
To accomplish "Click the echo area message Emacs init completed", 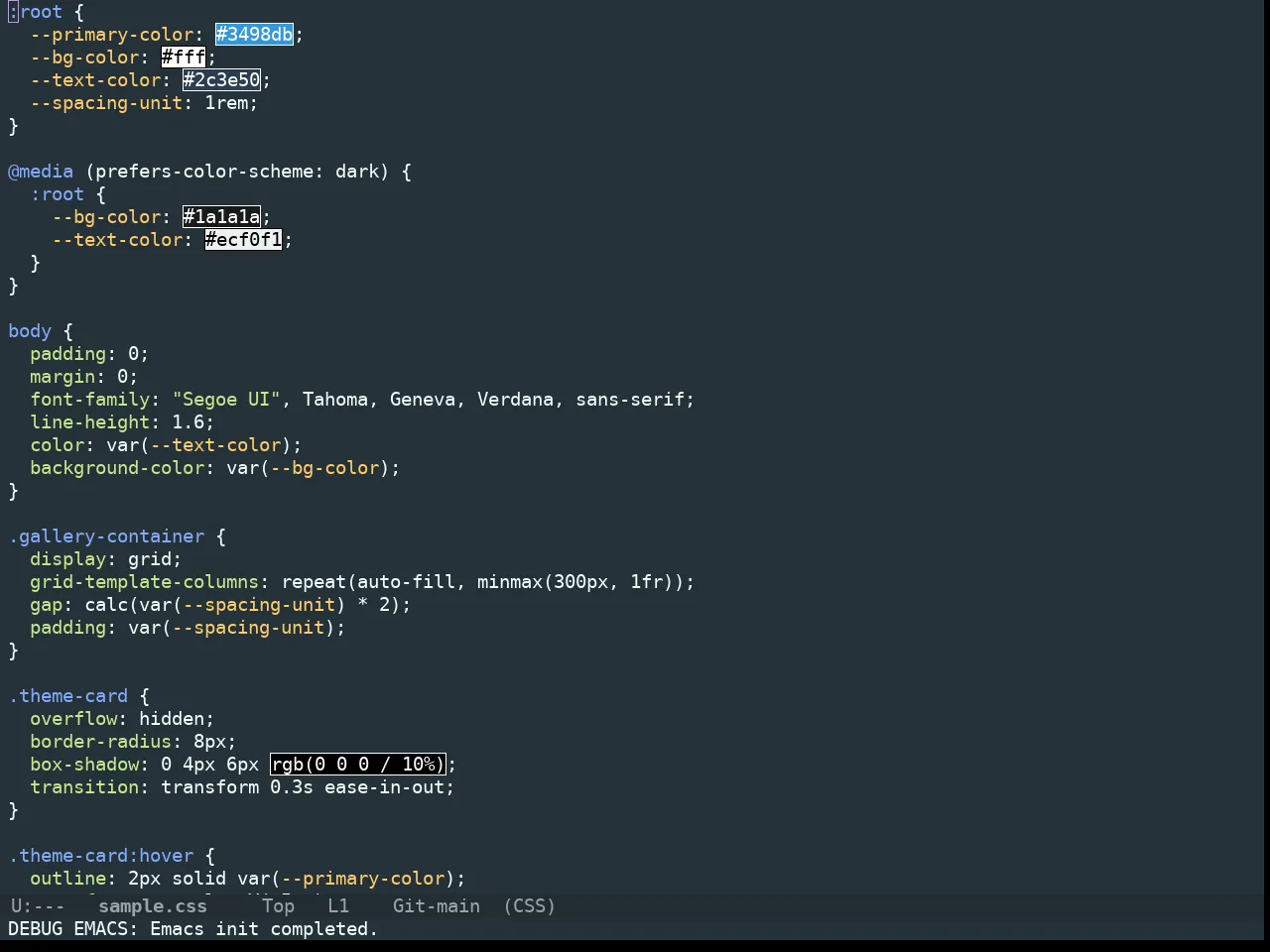I will [193, 929].
